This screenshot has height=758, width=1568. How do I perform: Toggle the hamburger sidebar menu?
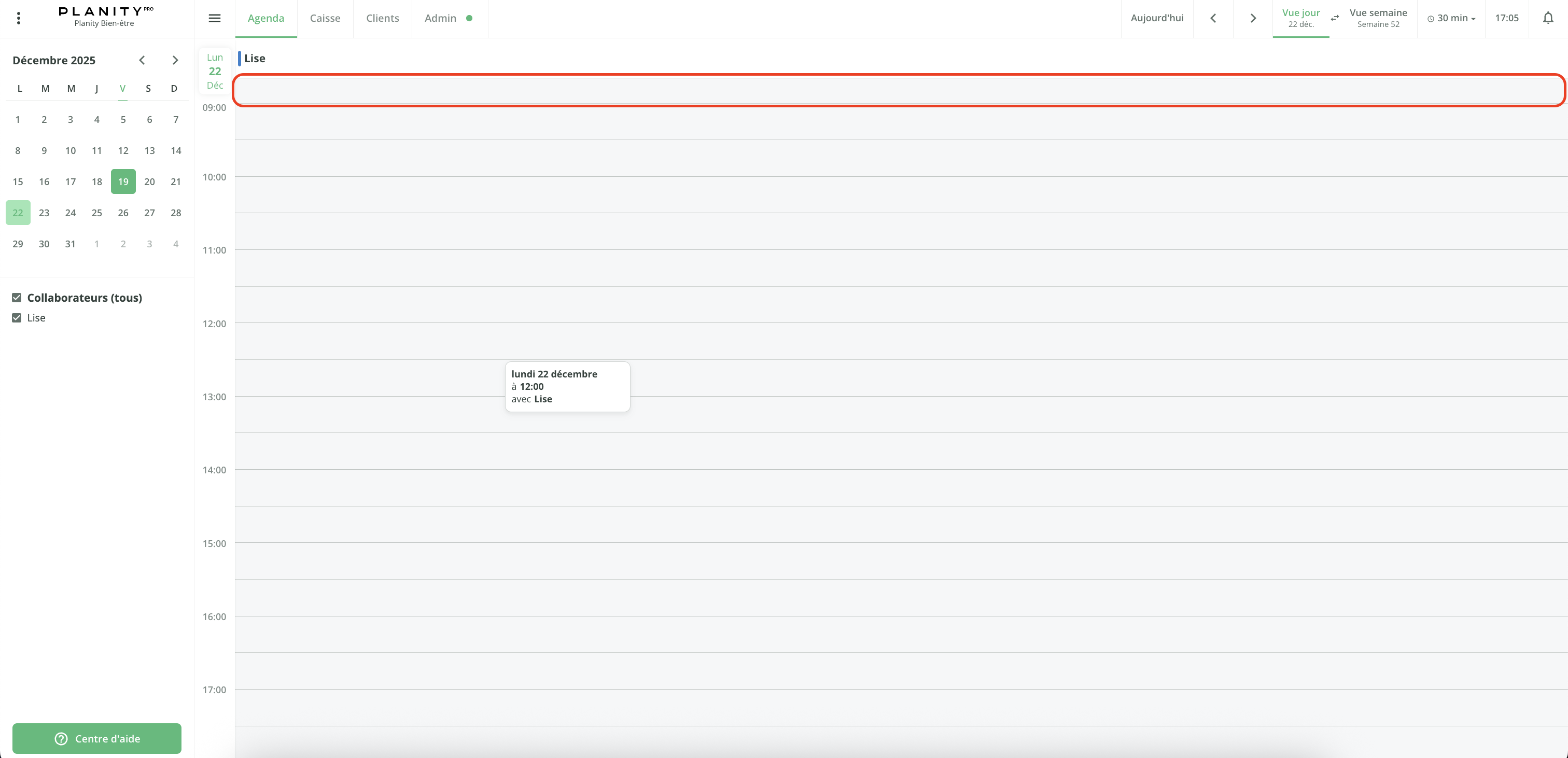(214, 18)
